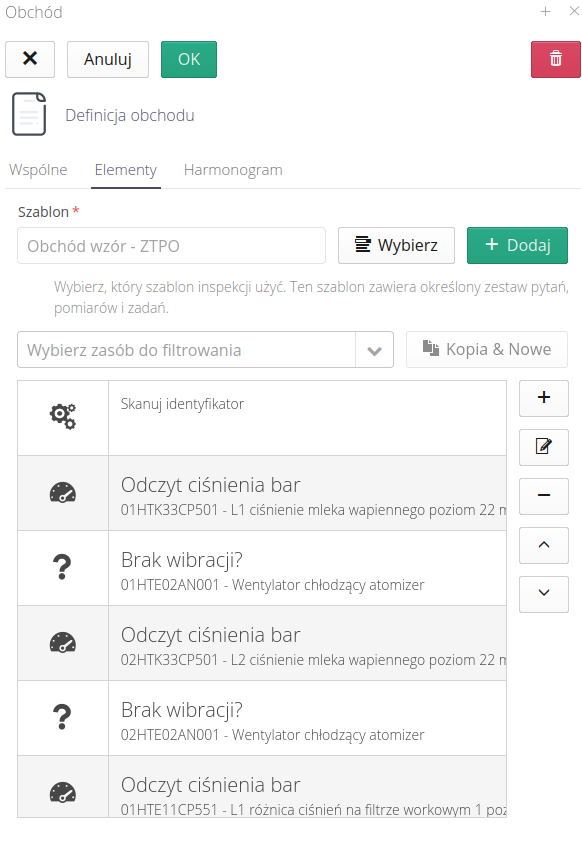Edit the selected element with the pencil icon
Screen dimensions: 582x841
click(543, 447)
